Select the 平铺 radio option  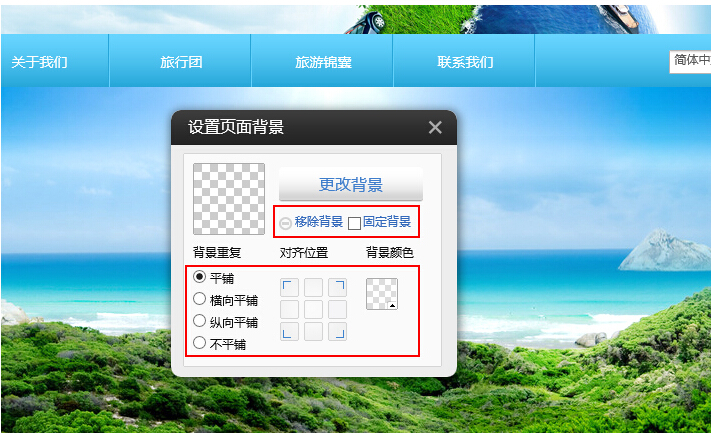pyautogui.click(x=200, y=276)
